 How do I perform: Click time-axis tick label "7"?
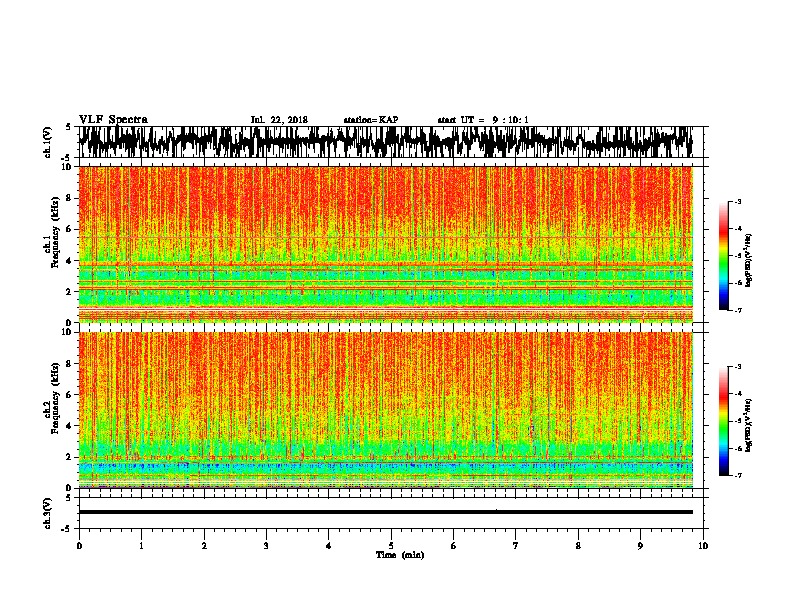click(x=516, y=546)
